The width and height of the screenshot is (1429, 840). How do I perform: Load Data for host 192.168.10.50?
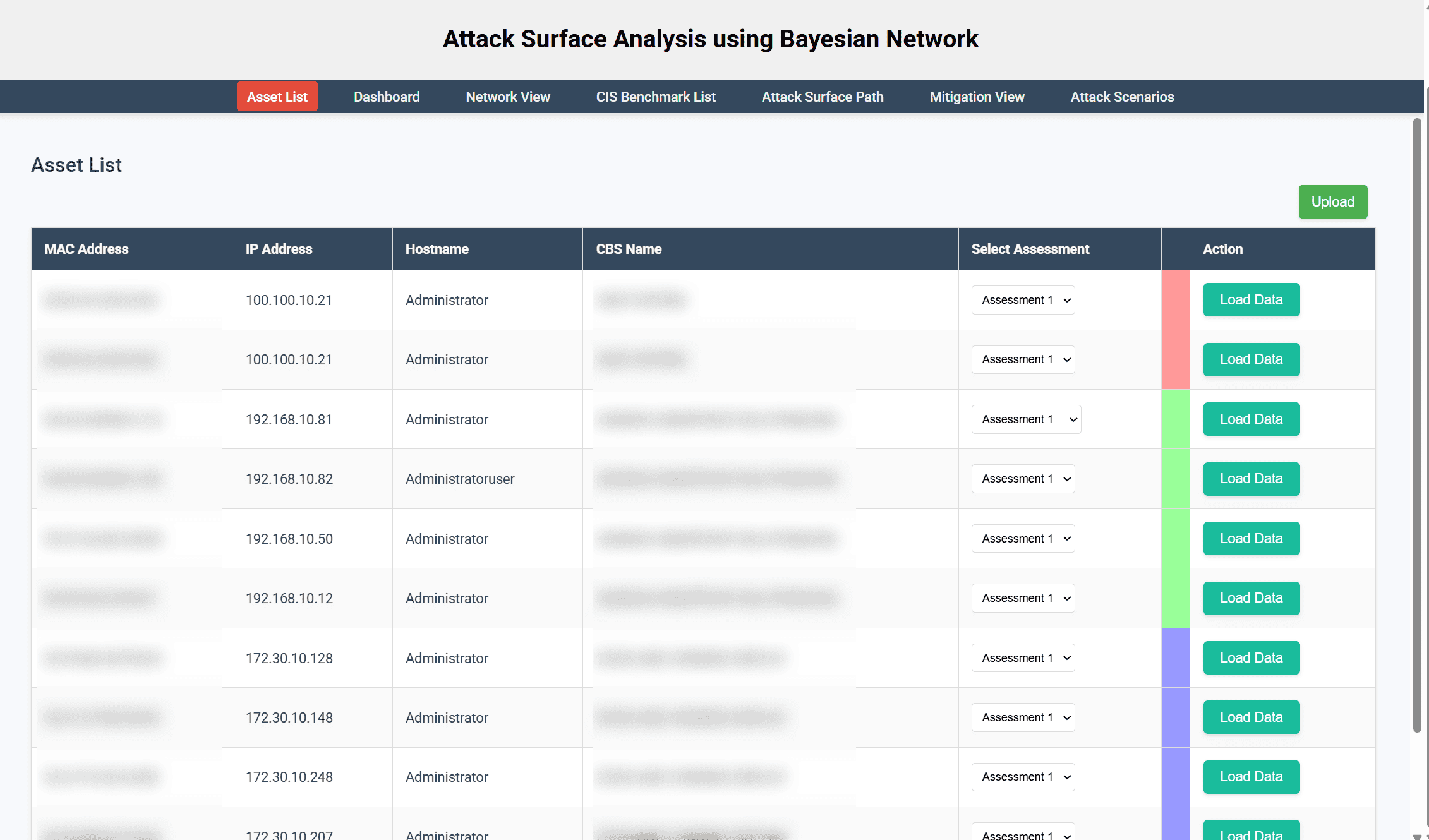click(x=1251, y=538)
